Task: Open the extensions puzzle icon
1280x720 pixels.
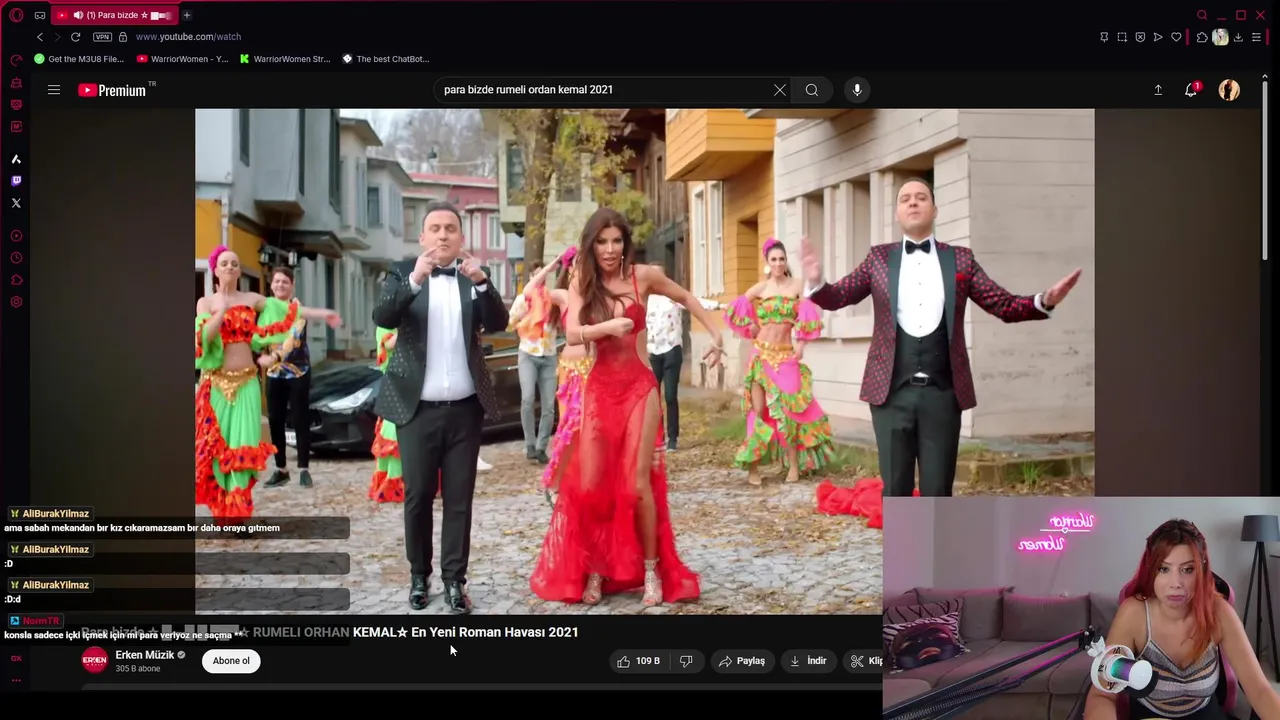Action: [x=1202, y=37]
